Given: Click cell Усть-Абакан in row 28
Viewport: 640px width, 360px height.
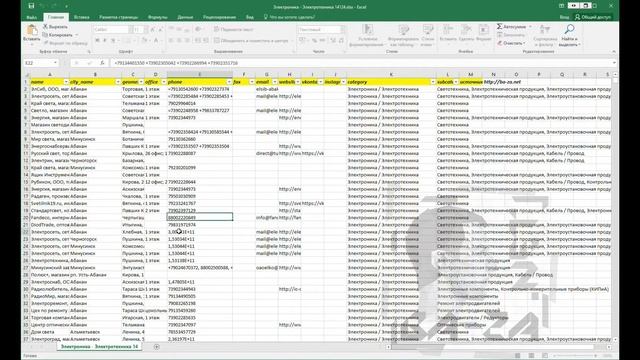Looking at the screenshot, I should coord(96,275).
